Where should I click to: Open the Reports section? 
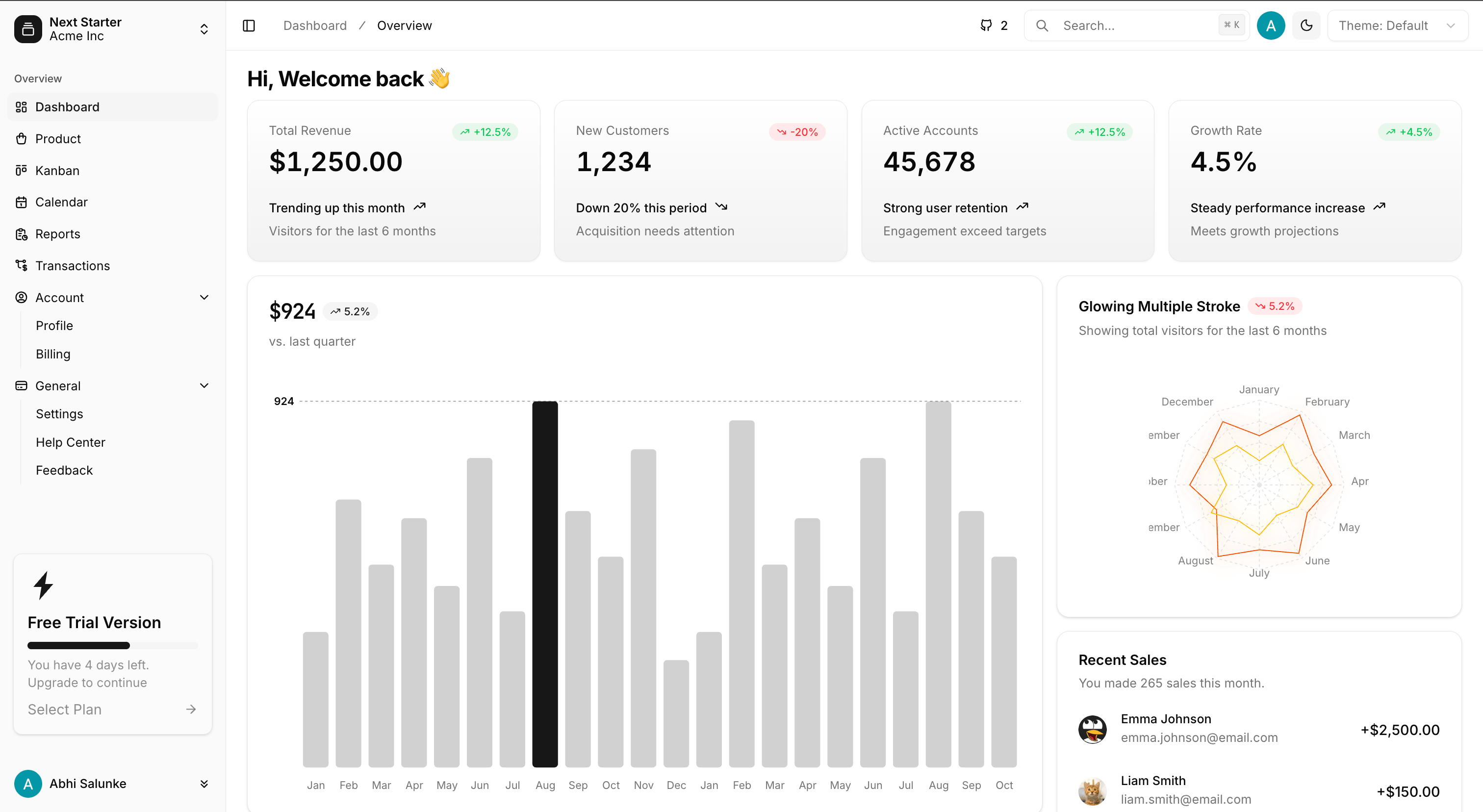click(57, 233)
